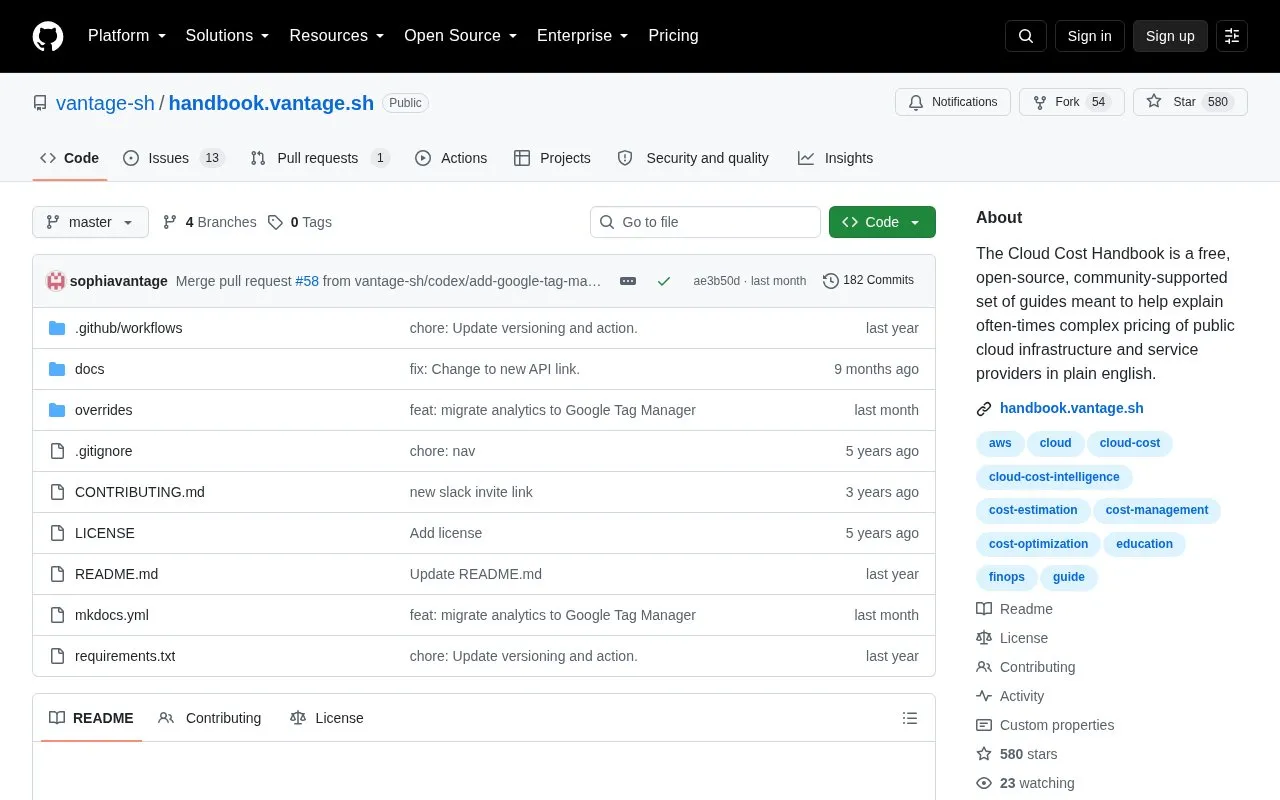This screenshot has width=1280, height=800.
Task: Open the mkdocs.yml file
Action: [112, 615]
